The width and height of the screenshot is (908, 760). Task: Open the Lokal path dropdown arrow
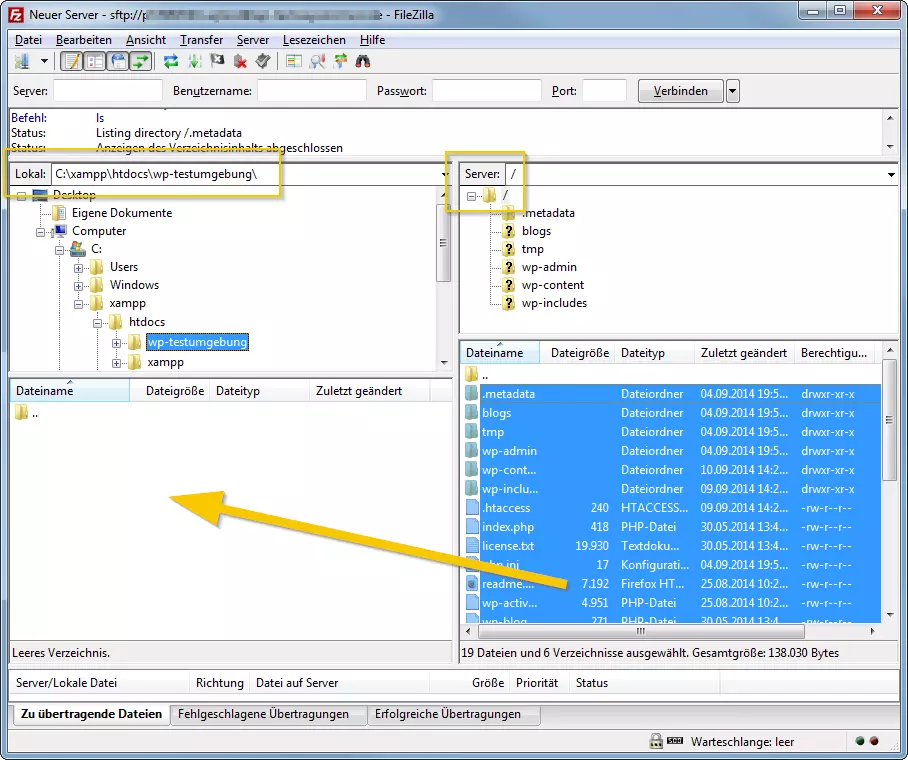click(x=445, y=174)
